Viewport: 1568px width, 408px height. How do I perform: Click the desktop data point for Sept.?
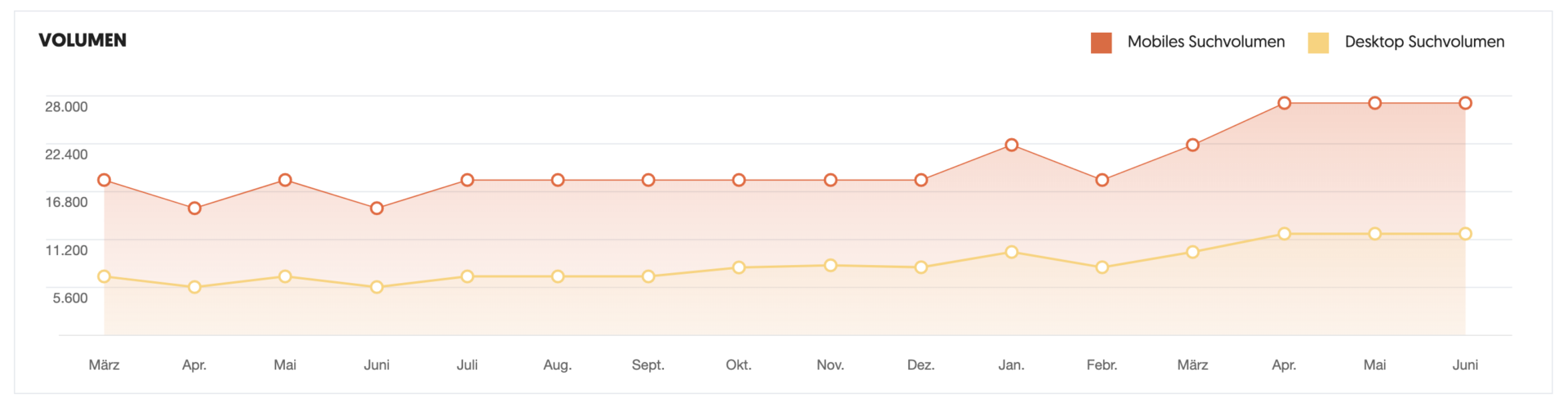click(x=648, y=276)
